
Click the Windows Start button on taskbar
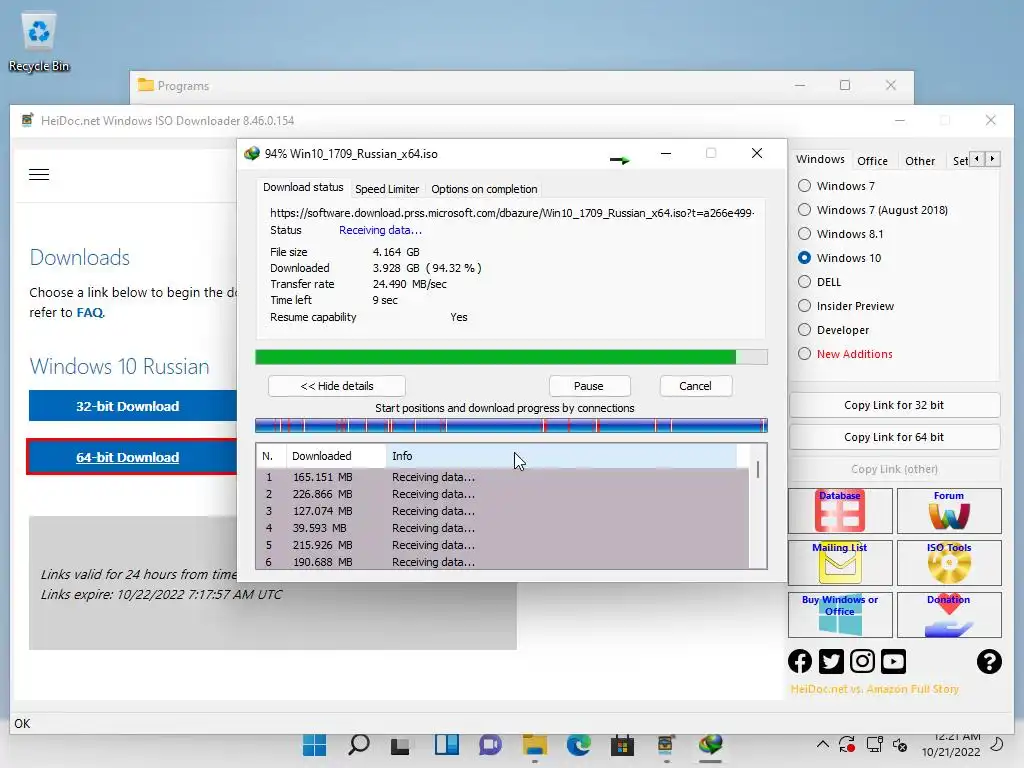point(315,744)
